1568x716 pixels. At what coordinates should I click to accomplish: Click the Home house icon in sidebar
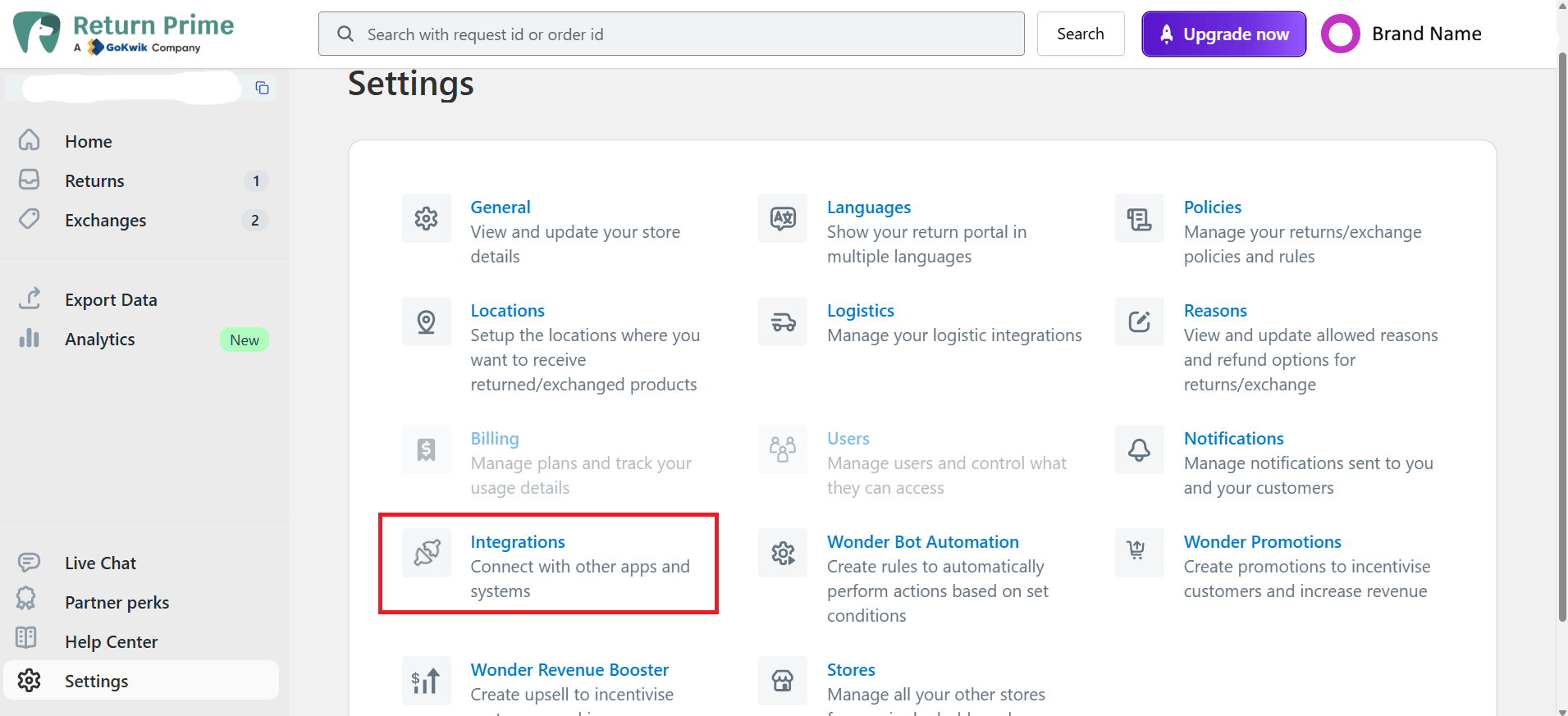pos(30,140)
